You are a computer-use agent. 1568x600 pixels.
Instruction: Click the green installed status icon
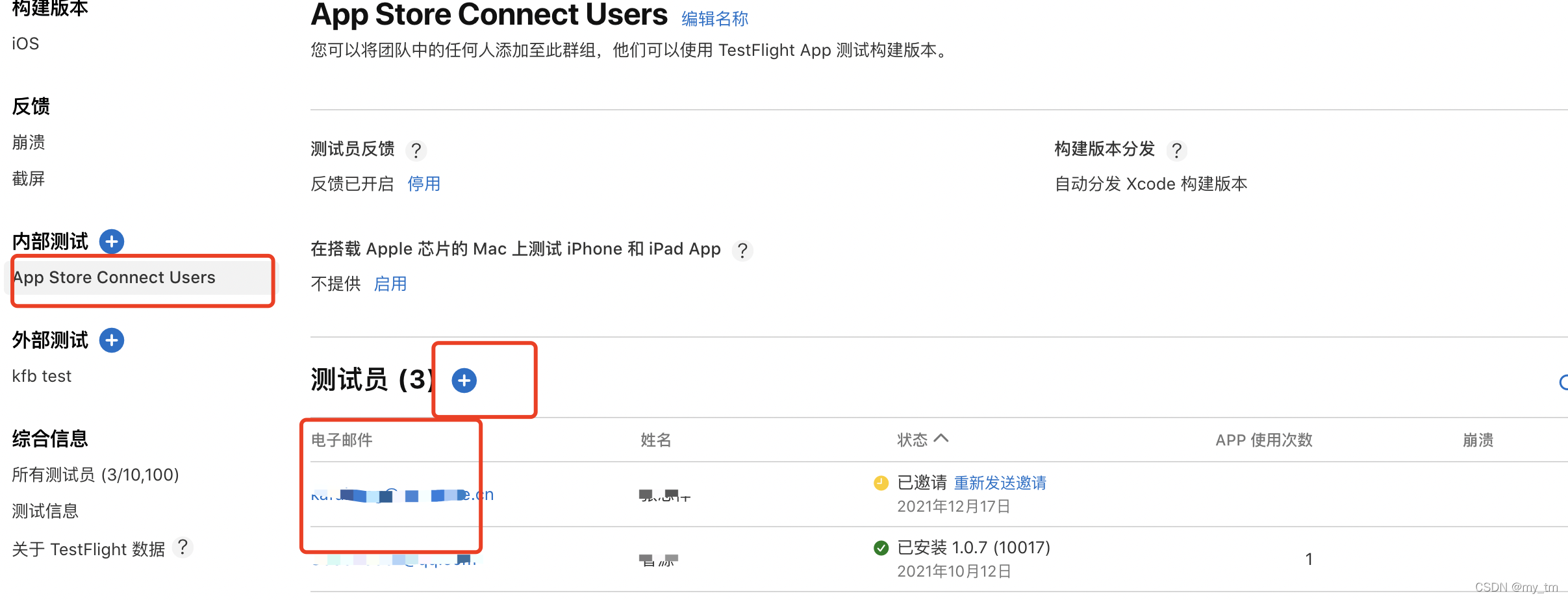click(x=881, y=548)
